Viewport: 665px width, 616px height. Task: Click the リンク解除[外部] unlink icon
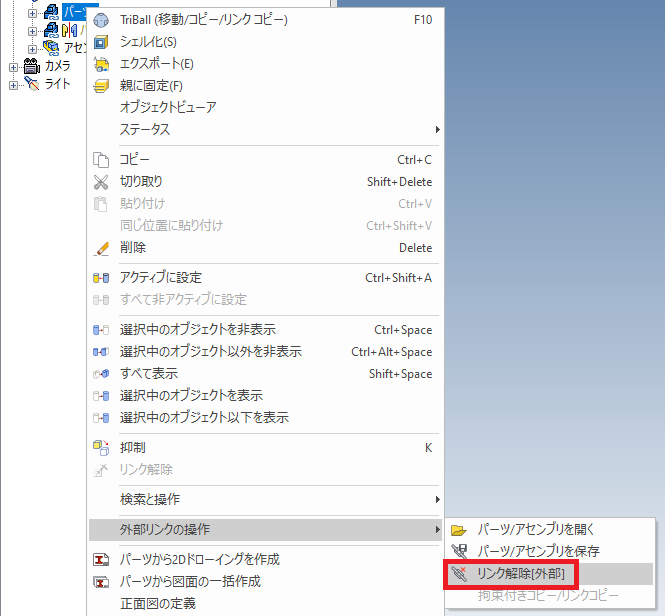pos(459,574)
